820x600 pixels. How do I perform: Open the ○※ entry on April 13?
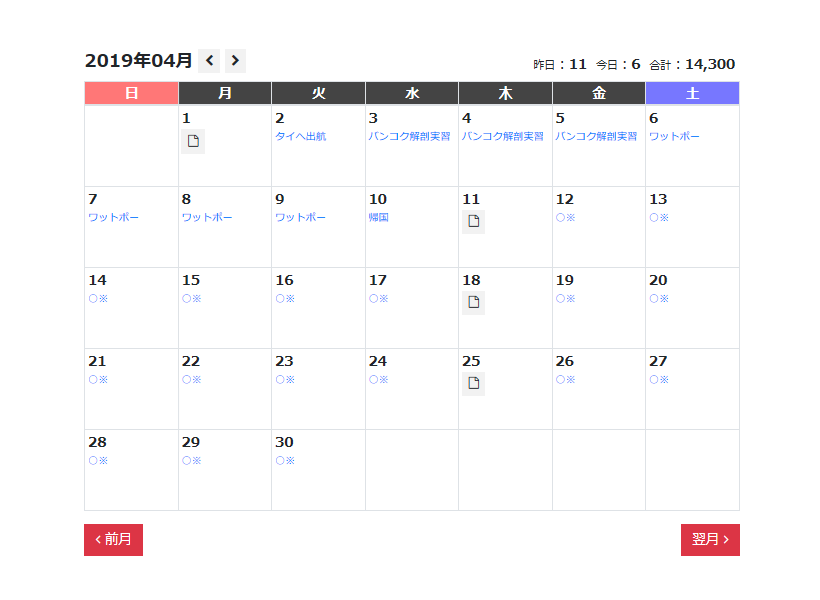click(x=659, y=218)
